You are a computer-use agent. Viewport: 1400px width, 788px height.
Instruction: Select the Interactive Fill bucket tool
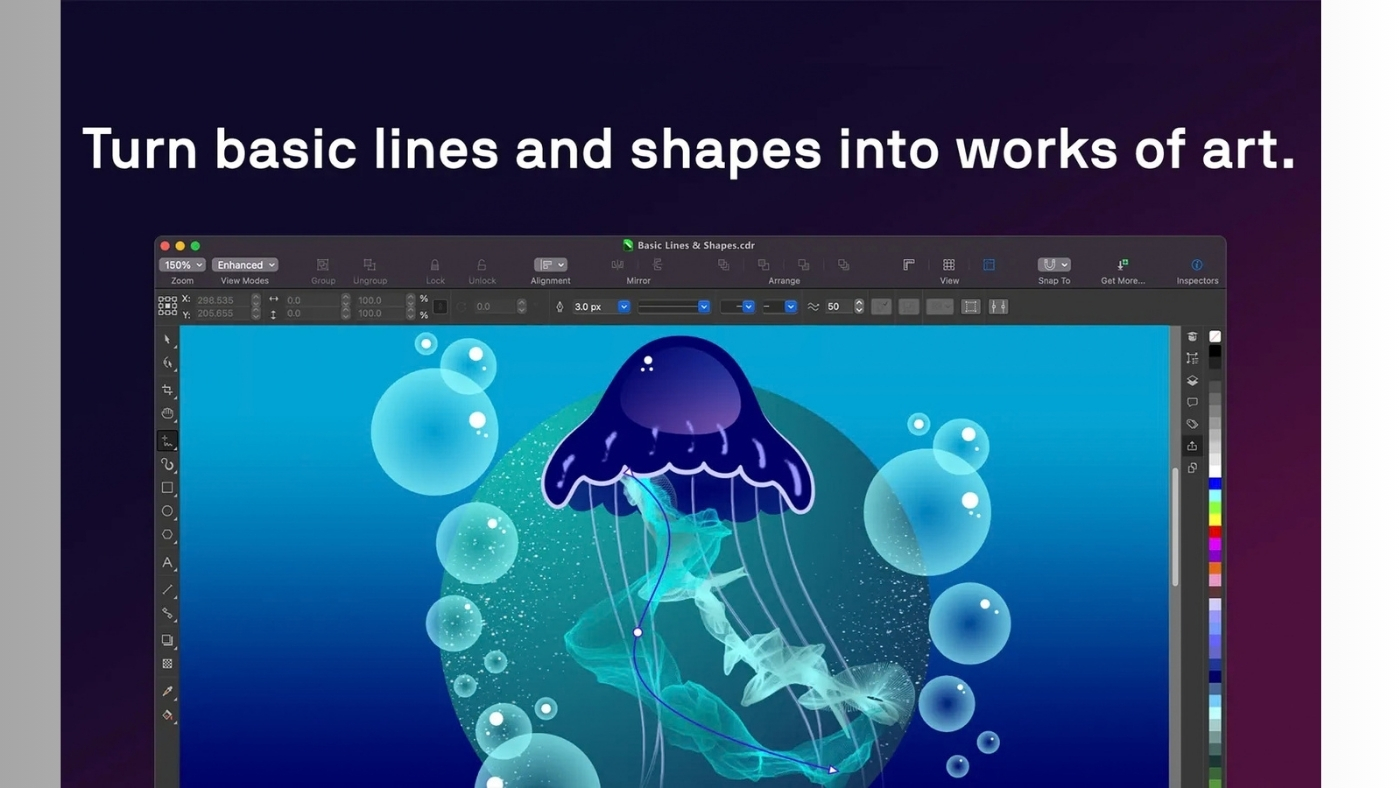pyautogui.click(x=167, y=715)
